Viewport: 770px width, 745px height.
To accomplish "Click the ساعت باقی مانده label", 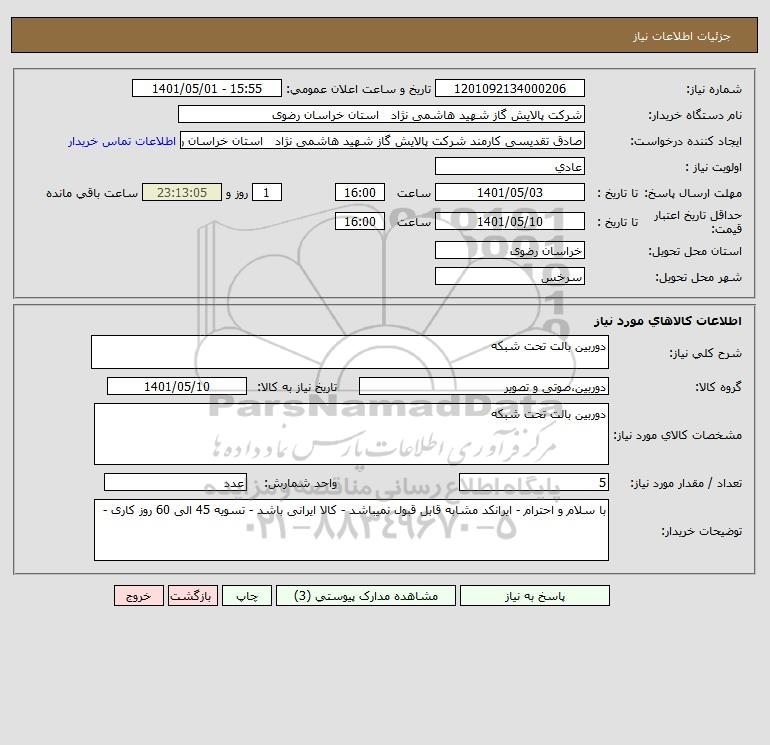I will (92, 193).
